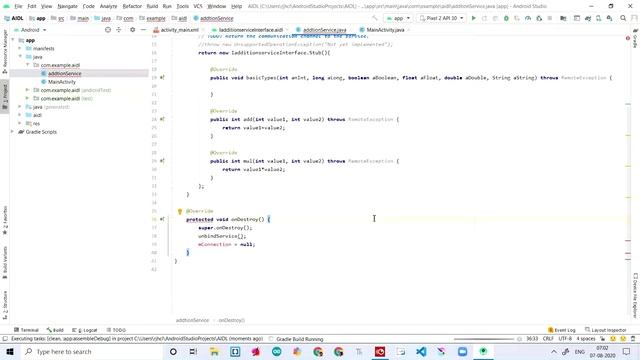The width and height of the screenshot is (640, 360).
Task: Click the Make Project hammer icon
Action: click(375, 18)
